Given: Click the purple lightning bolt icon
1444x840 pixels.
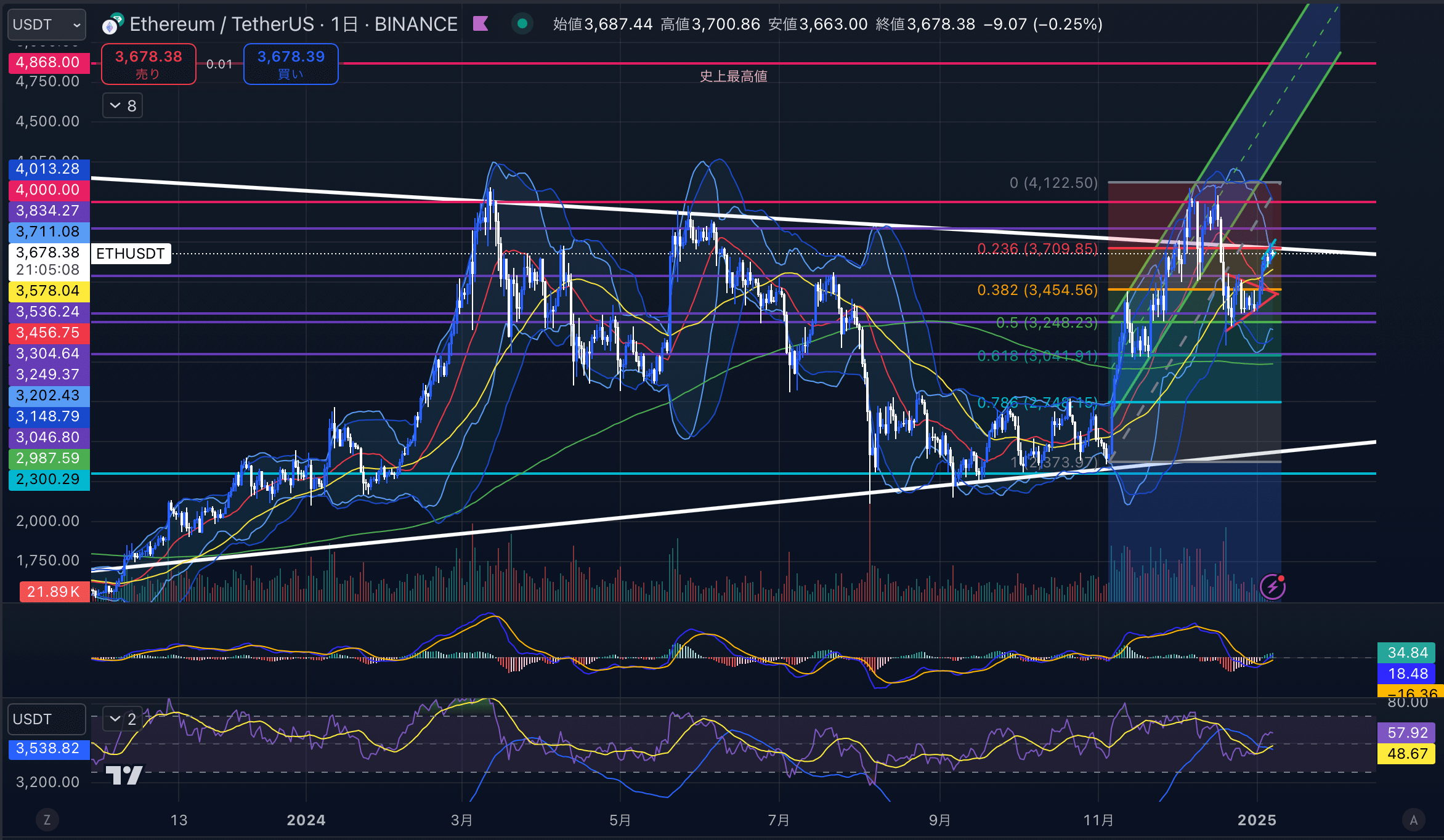Looking at the screenshot, I should (x=1272, y=587).
